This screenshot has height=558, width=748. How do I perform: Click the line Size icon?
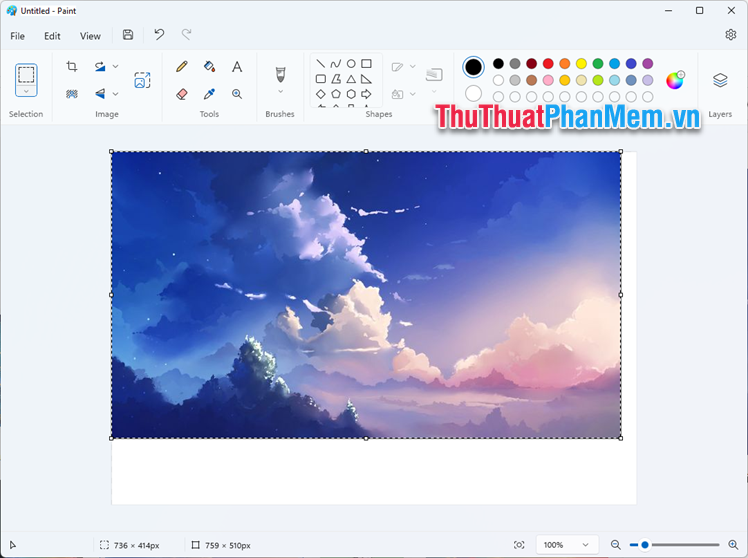[x=434, y=74]
